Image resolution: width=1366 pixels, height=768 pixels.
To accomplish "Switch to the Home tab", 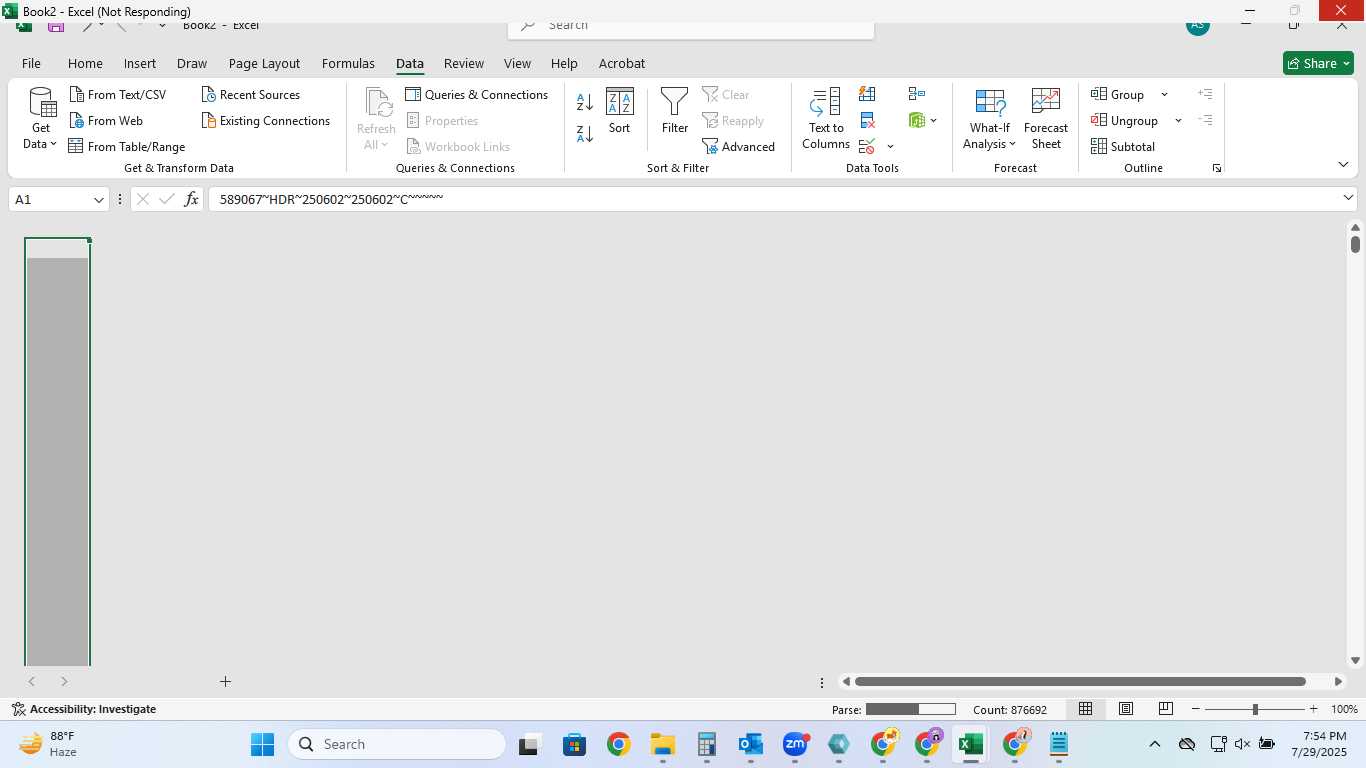I will (85, 63).
